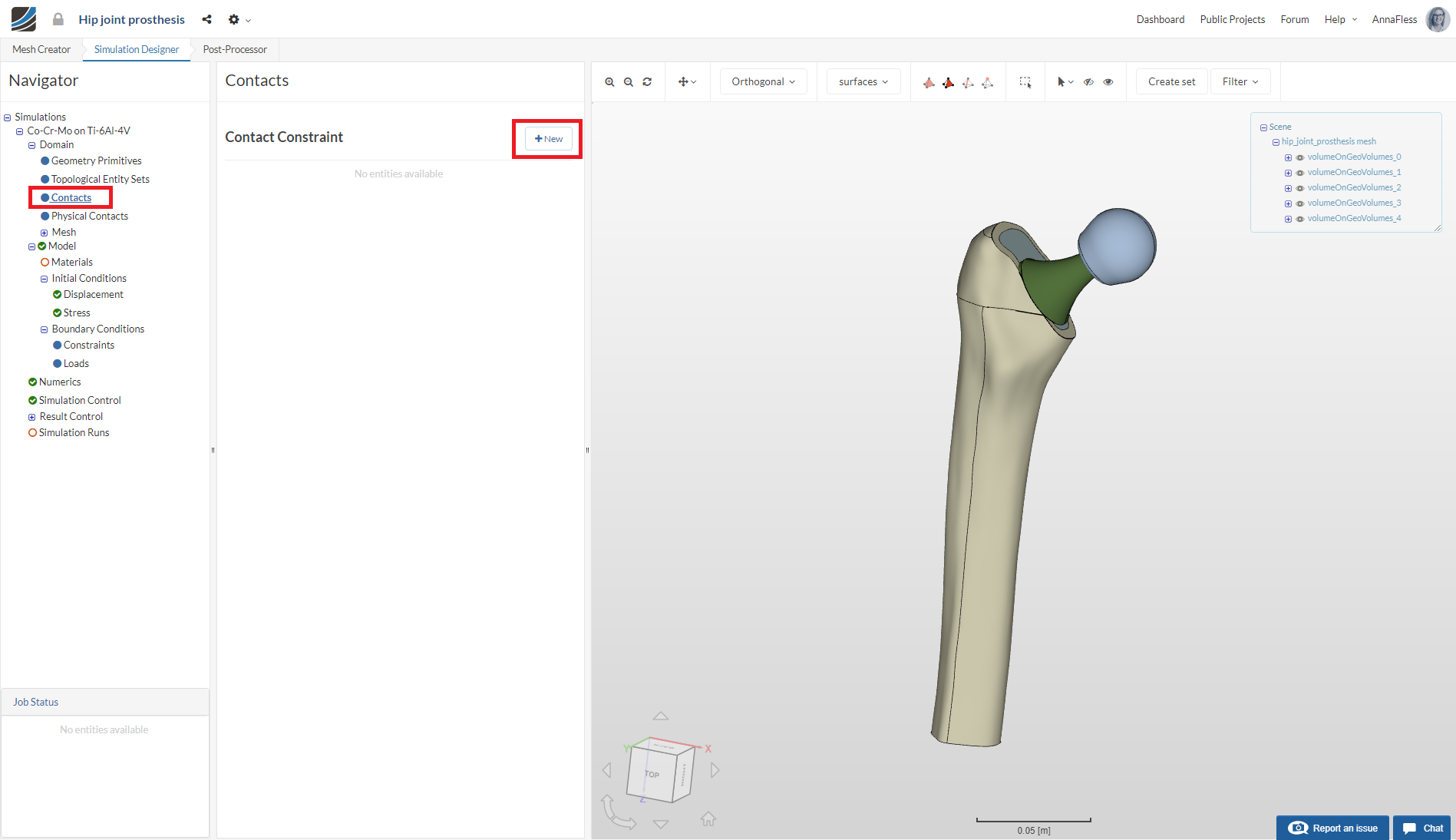Select Geometry Primitives in Navigator
The width and height of the screenshot is (1456, 840).
click(x=97, y=160)
